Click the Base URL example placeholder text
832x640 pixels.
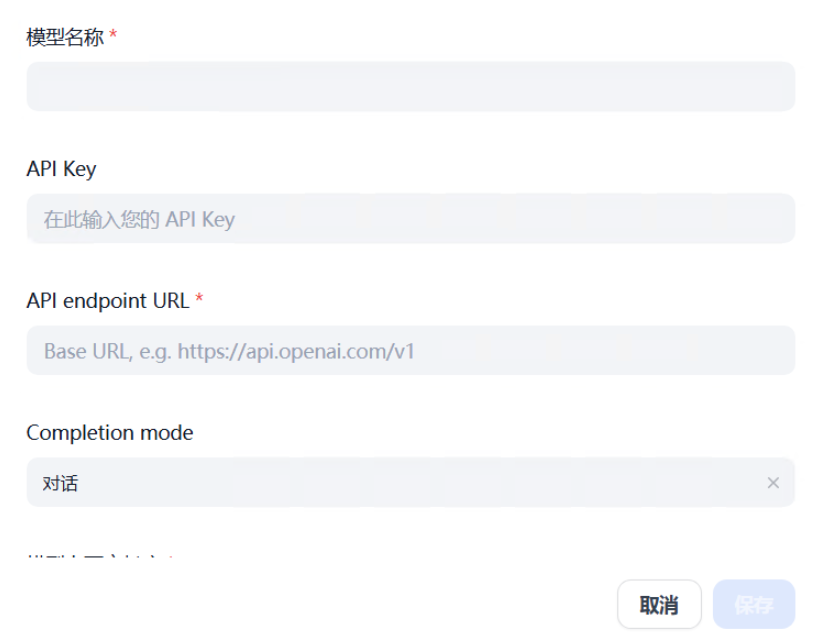coord(229,351)
